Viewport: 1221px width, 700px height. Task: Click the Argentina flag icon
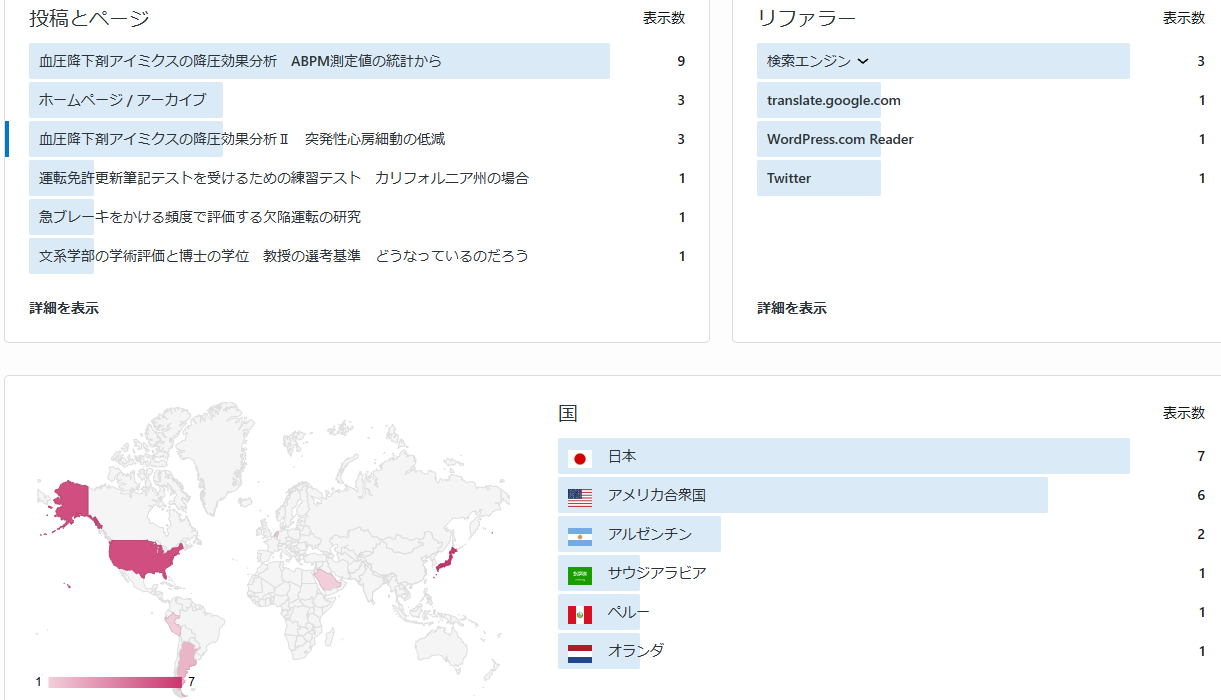pyautogui.click(x=580, y=536)
